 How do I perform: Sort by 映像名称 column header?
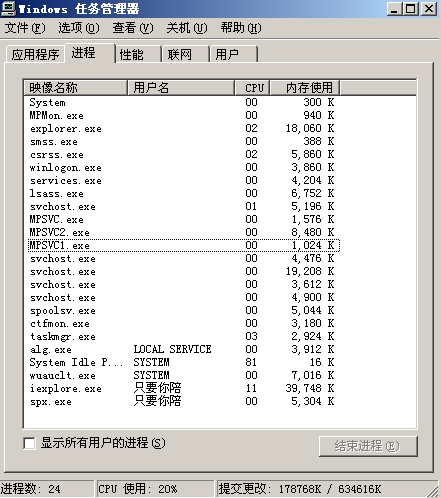76,88
